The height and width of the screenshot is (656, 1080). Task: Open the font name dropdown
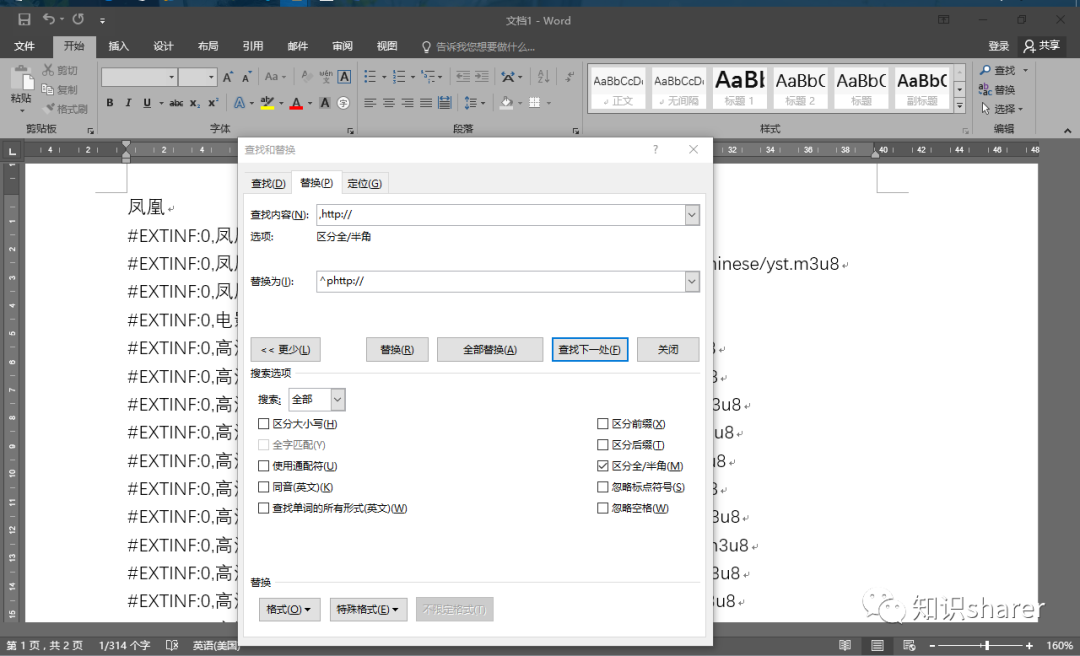[x=172, y=77]
